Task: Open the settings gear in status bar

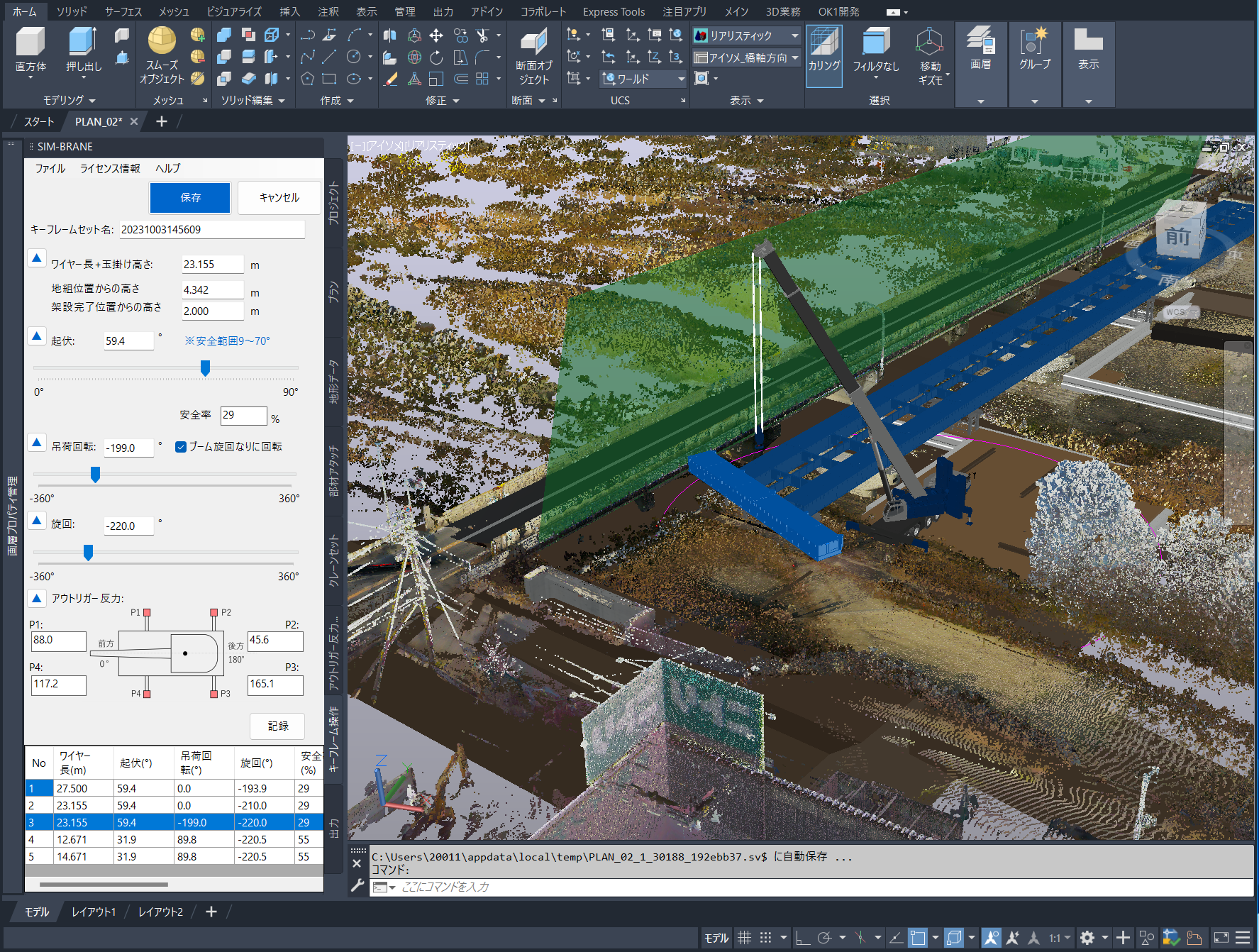Action: [1087, 938]
